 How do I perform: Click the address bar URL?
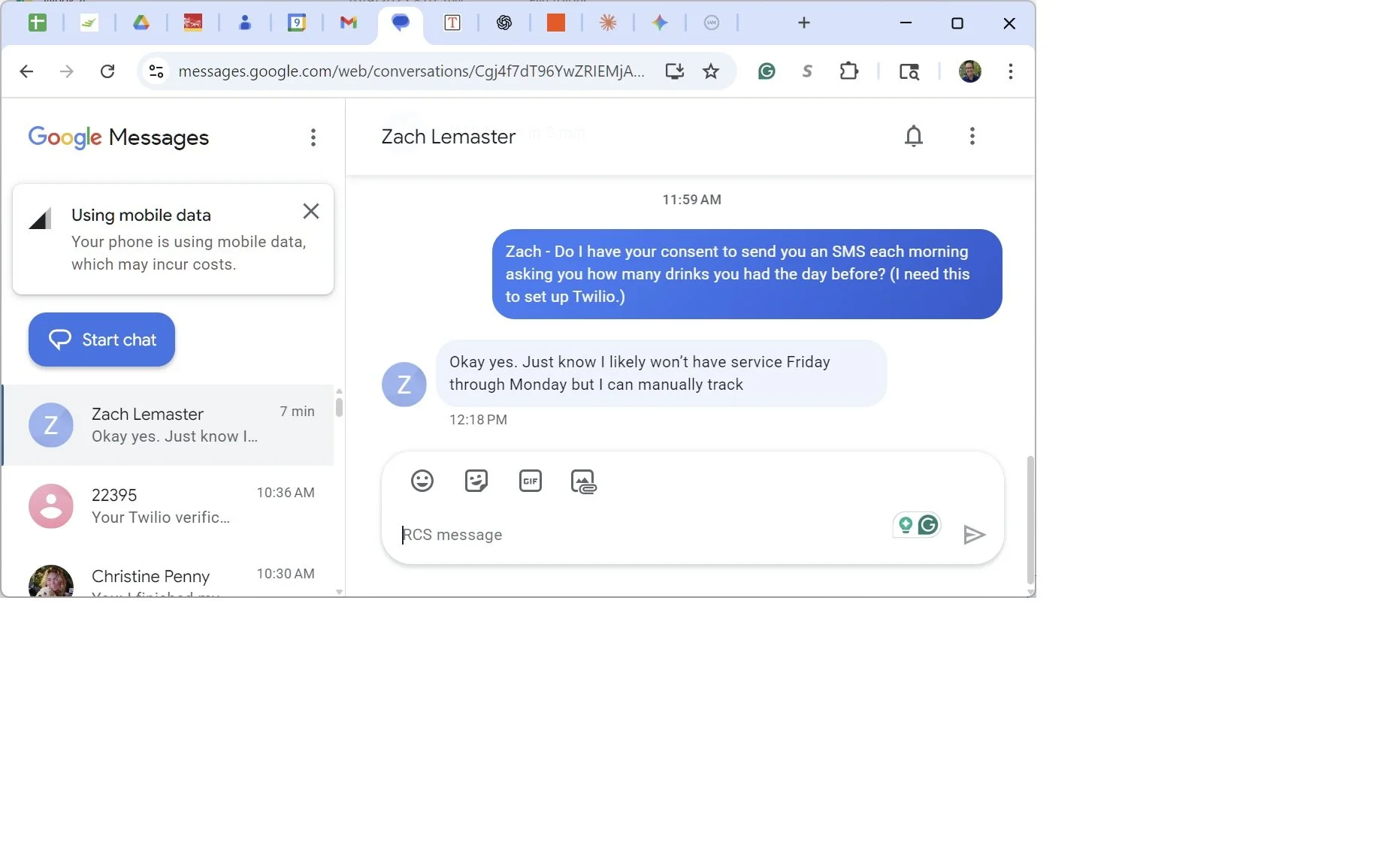click(411, 71)
